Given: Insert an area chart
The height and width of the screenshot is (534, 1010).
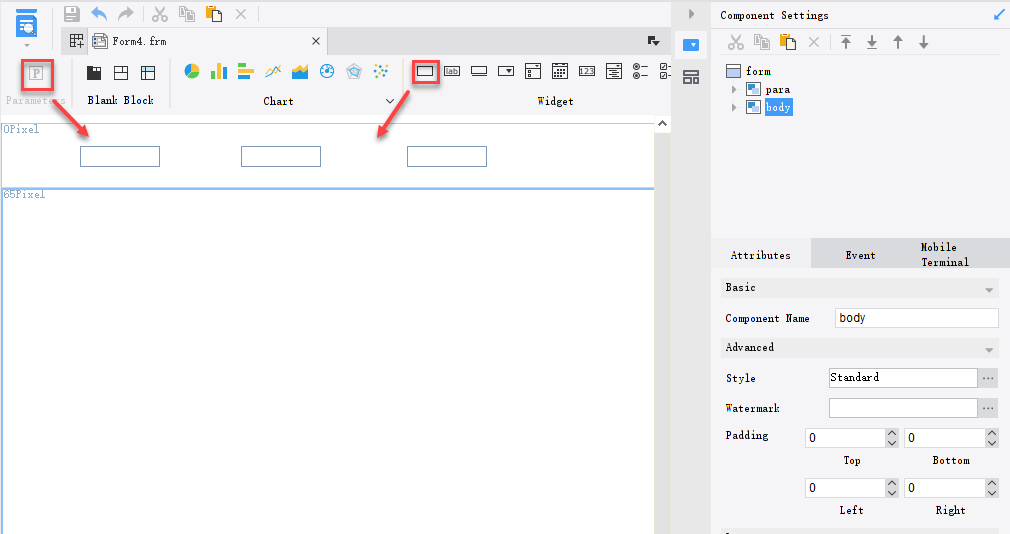Looking at the screenshot, I should coord(300,71).
